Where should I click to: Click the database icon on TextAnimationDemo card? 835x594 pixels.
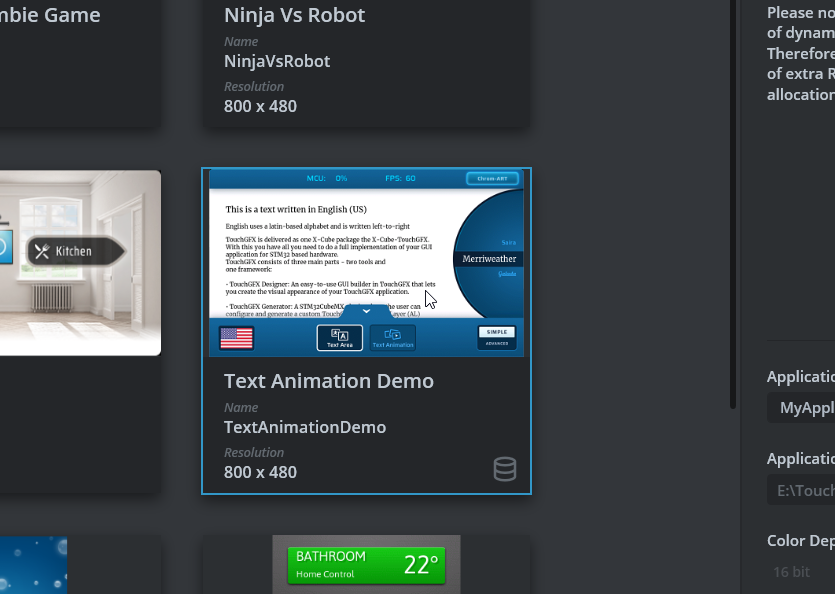pyautogui.click(x=505, y=469)
